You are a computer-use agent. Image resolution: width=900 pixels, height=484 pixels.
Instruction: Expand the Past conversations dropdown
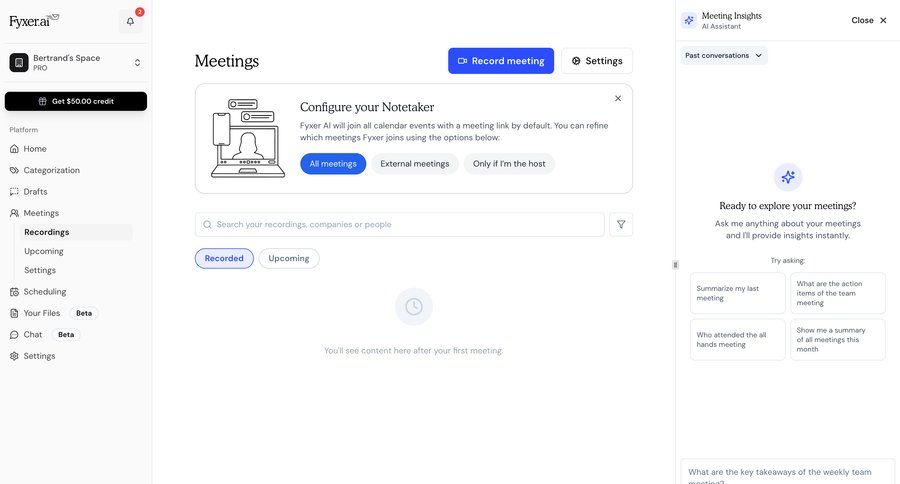pyautogui.click(x=723, y=56)
